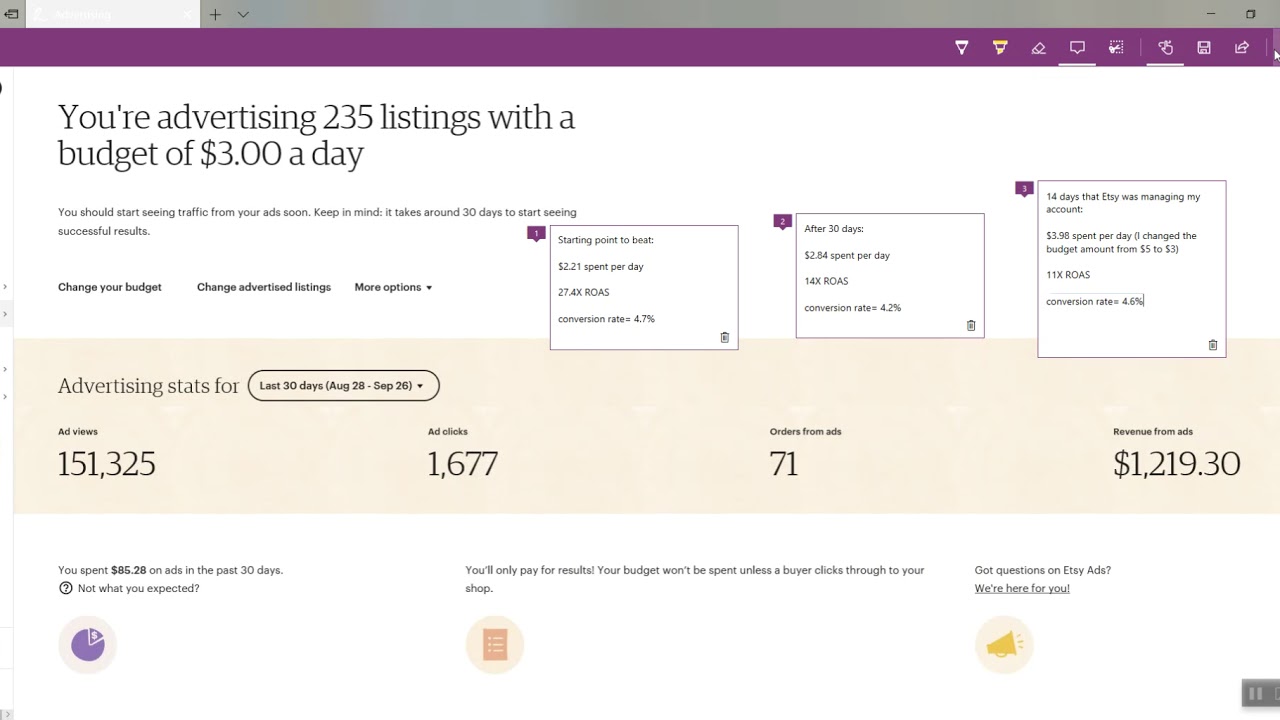Share the annotated page

click(x=1242, y=47)
